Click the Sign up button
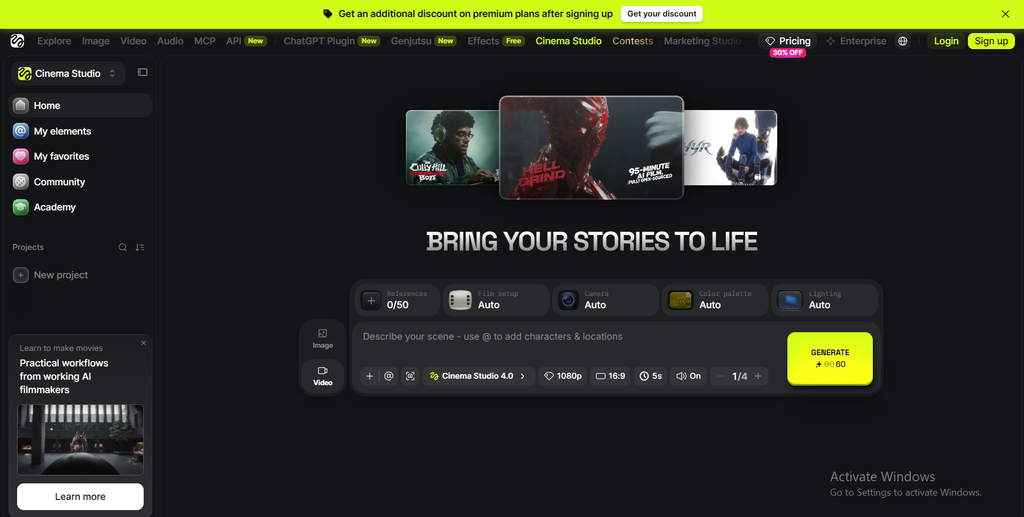The width and height of the screenshot is (1024, 517). click(x=991, y=41)
